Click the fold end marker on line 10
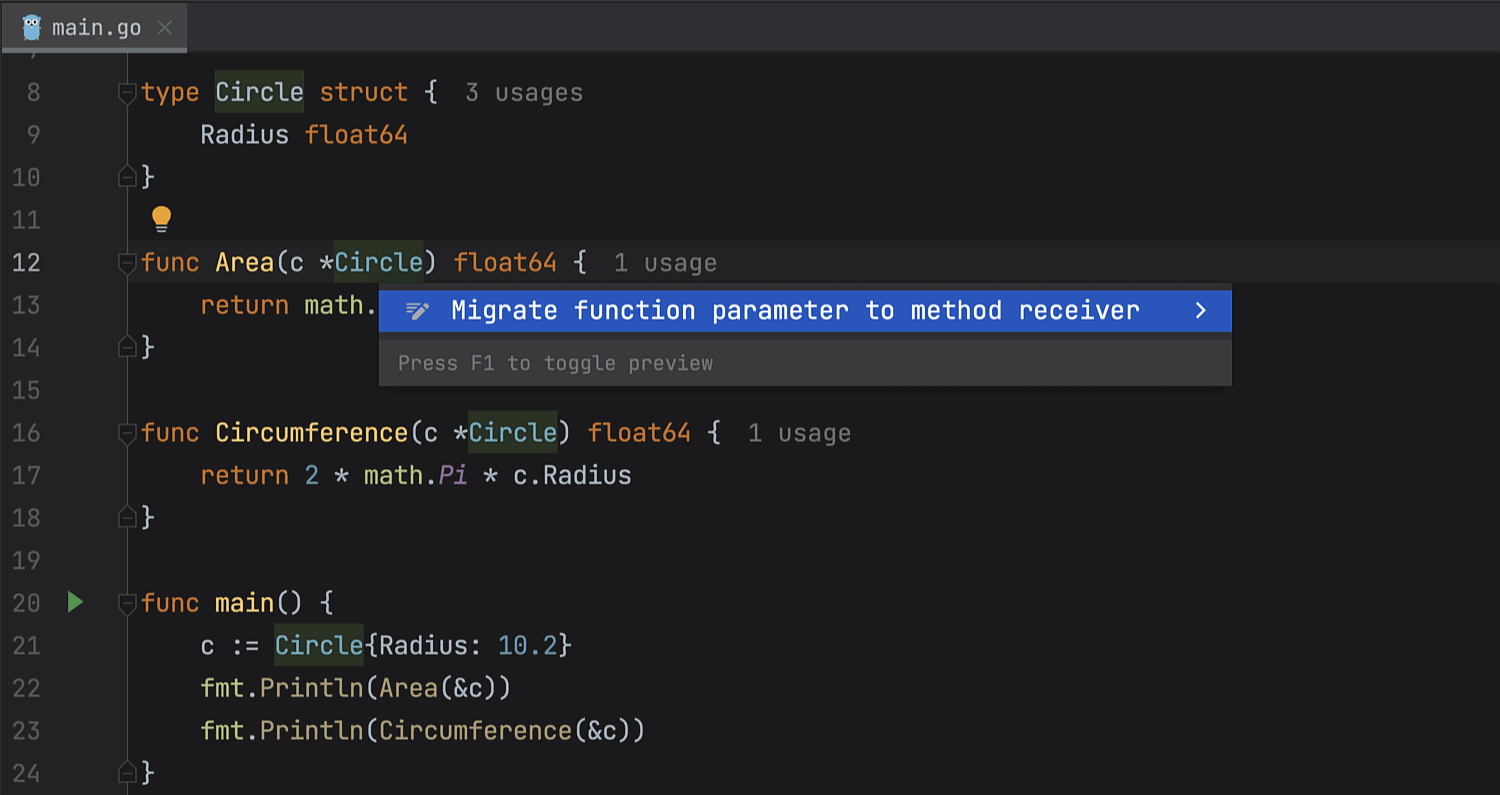Screen dimensions: 1500x795 [127, 177]
